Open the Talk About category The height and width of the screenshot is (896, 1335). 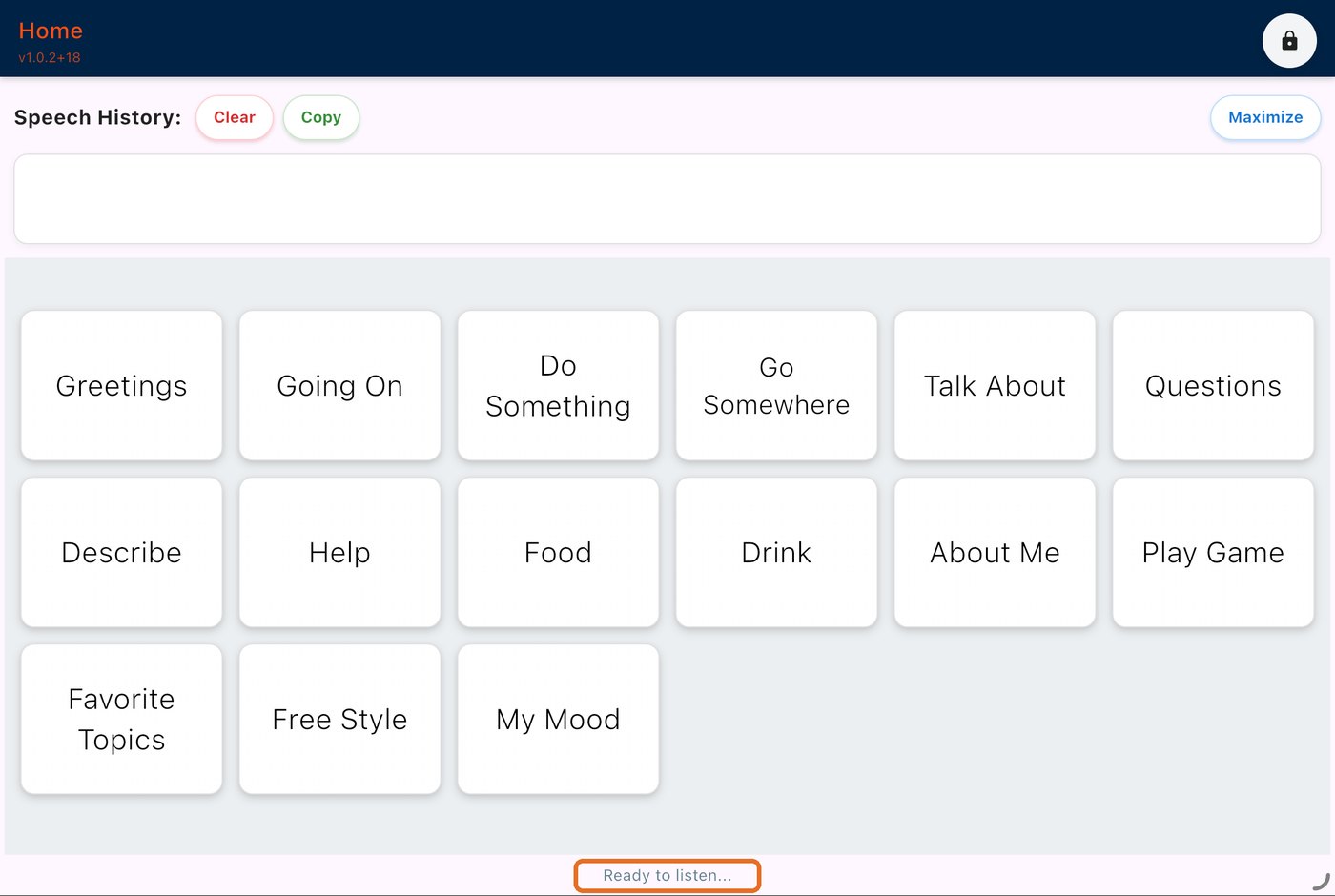996,385
